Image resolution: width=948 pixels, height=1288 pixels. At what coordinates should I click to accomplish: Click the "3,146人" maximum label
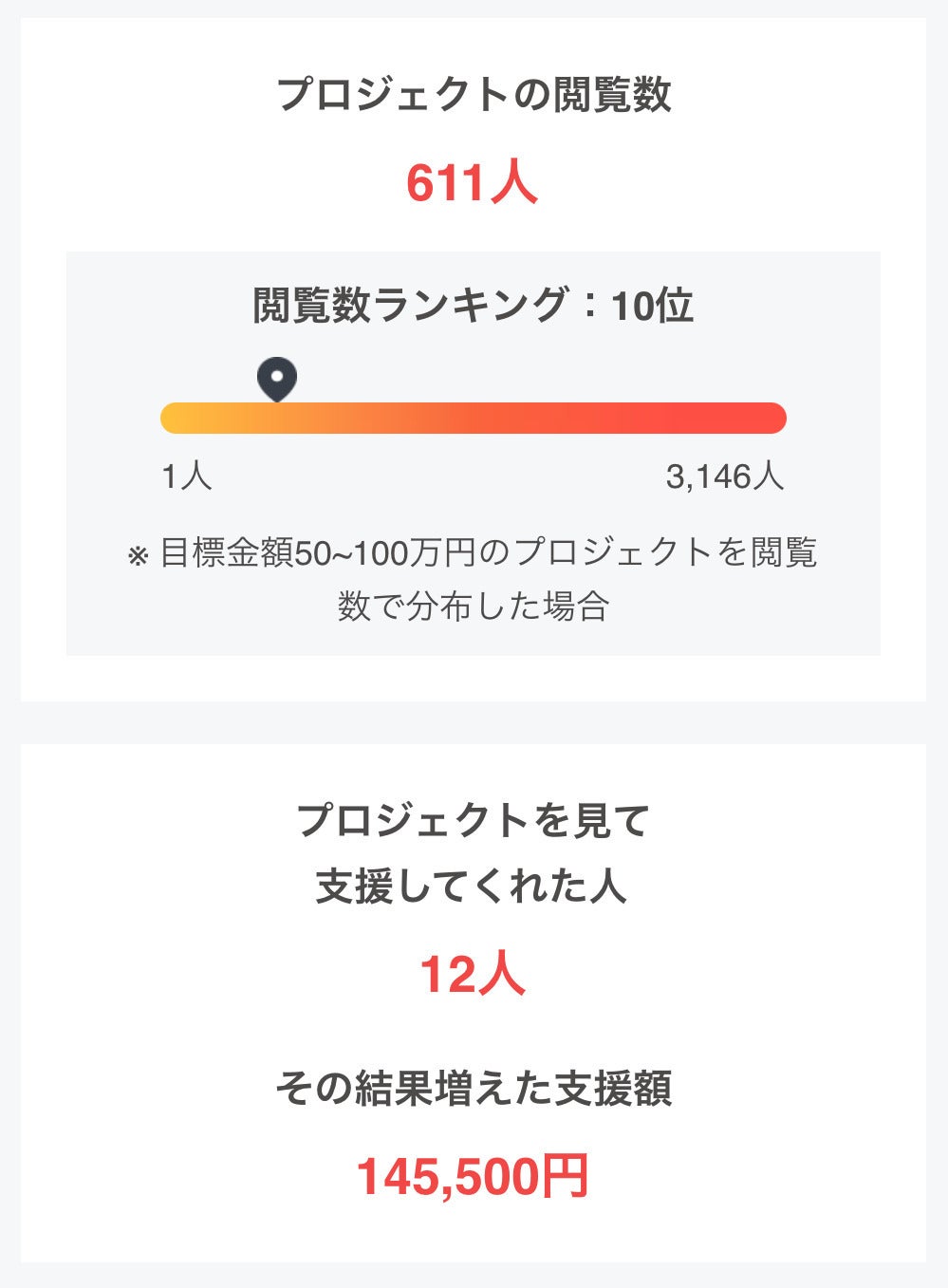point(725,476)
